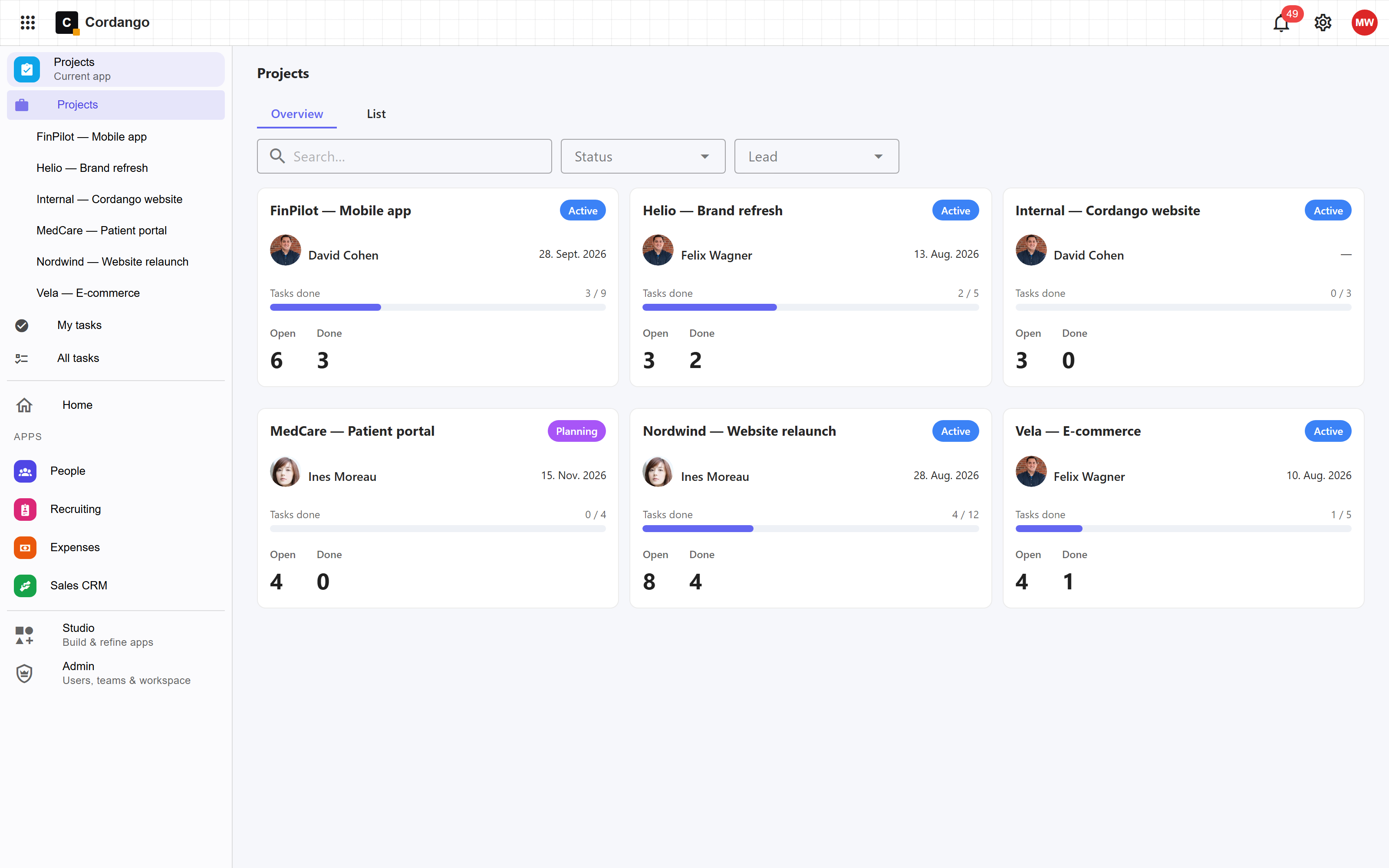Click the FinPilot tasks done progress bar
The height and width of the screenshot is (868, 1389).
[x=438, y=308]
